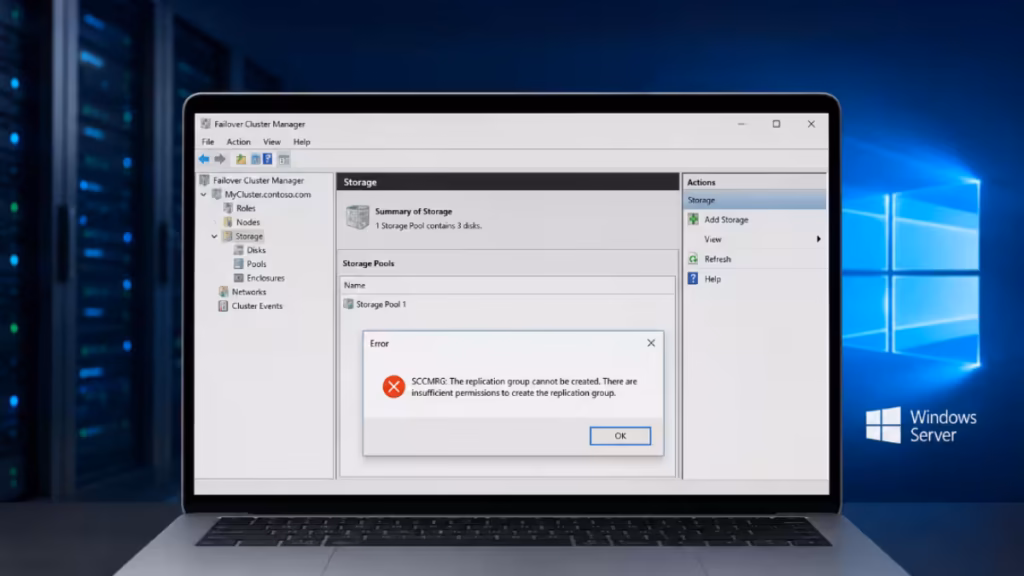Collapse the MyCluster.contoso.com tree node
The height and width of the screenshot is (576, 1024).
point(204,195)
